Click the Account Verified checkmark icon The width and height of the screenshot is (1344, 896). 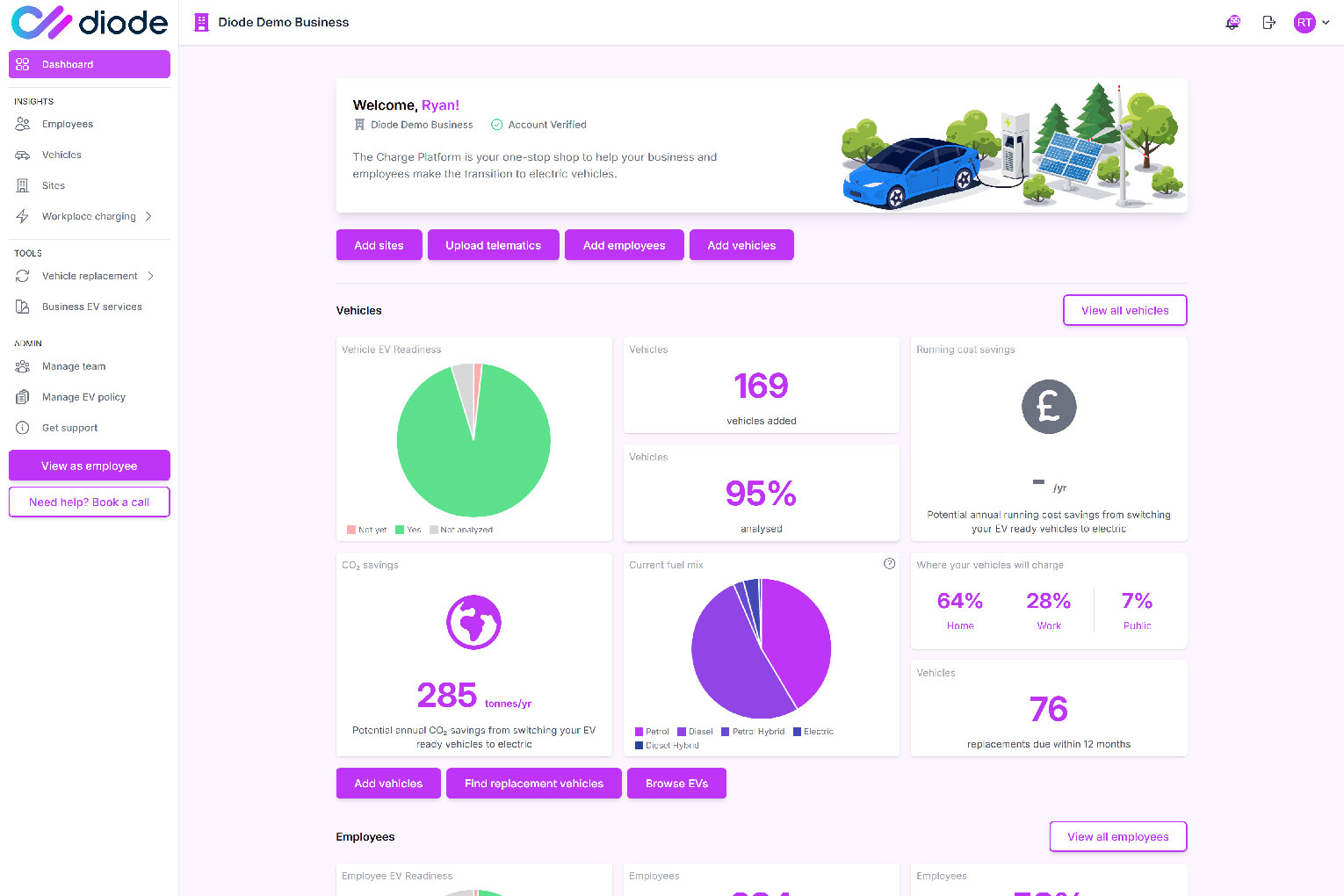(496, 125)
